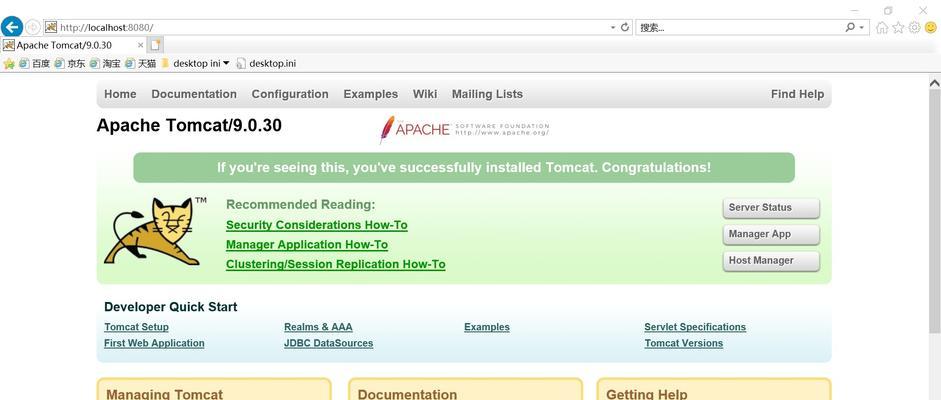Click the browser Forward arrow button
Image resolution: width=941 pixels, height=400 pixels.
coord(32,28)
